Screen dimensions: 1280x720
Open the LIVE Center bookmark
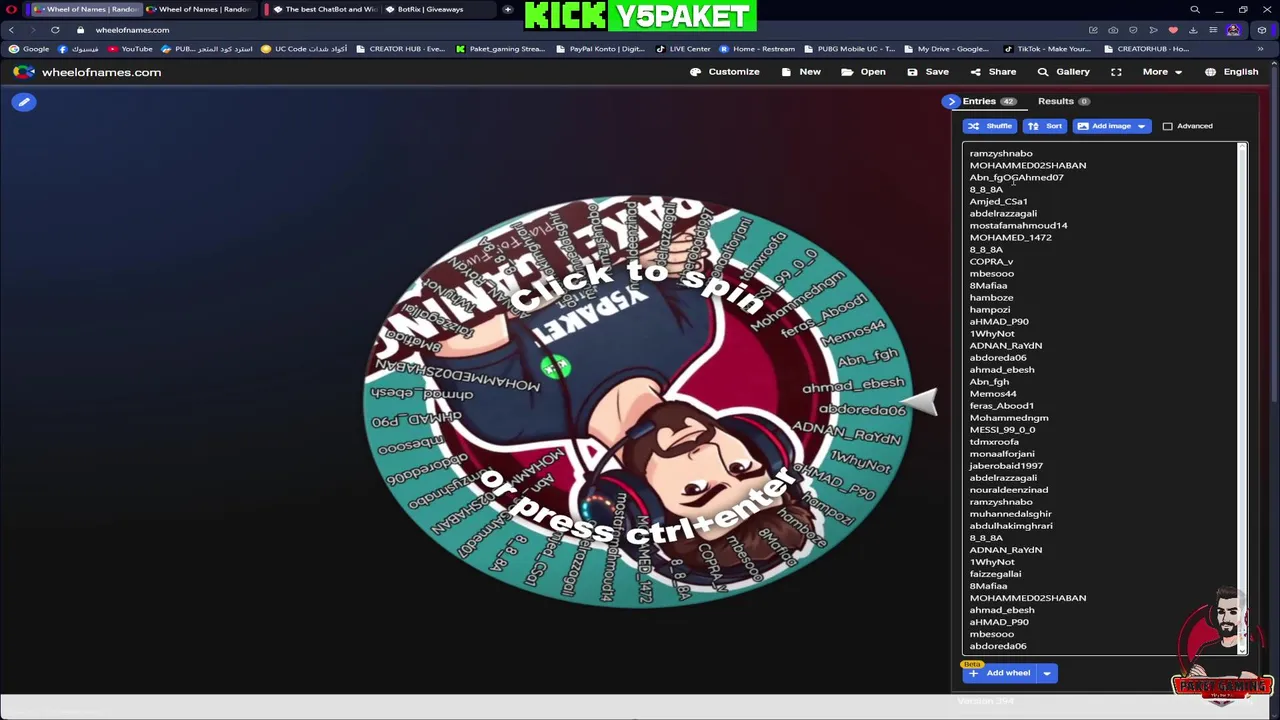[x=683, y=49]
